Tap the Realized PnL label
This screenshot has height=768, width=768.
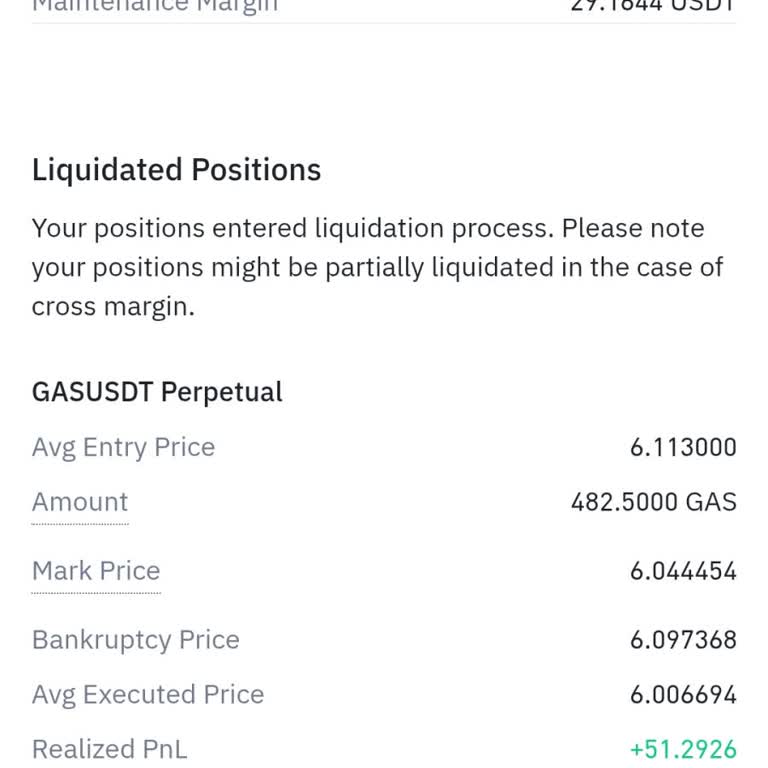(x=109, y=749)
